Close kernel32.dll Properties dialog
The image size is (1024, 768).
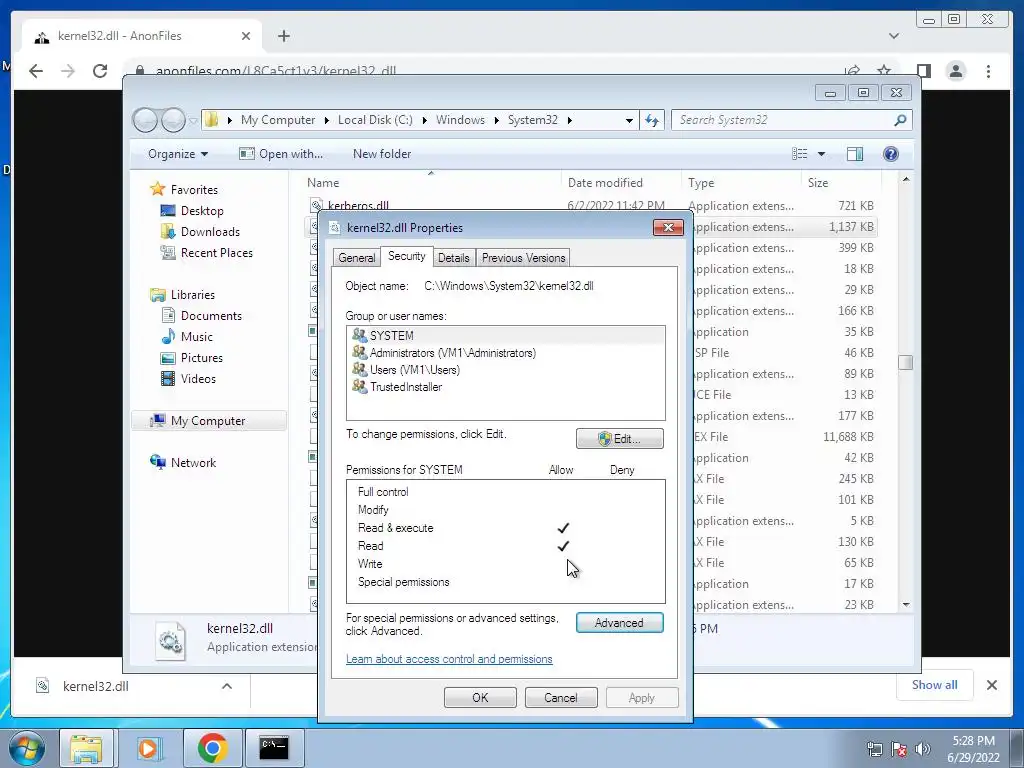[x=668, y=227]
